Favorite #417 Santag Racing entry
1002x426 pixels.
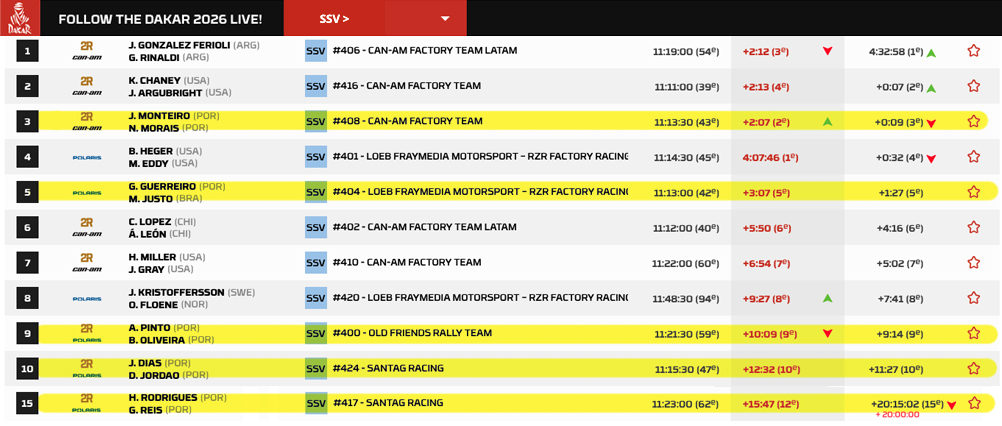(973, 403)
